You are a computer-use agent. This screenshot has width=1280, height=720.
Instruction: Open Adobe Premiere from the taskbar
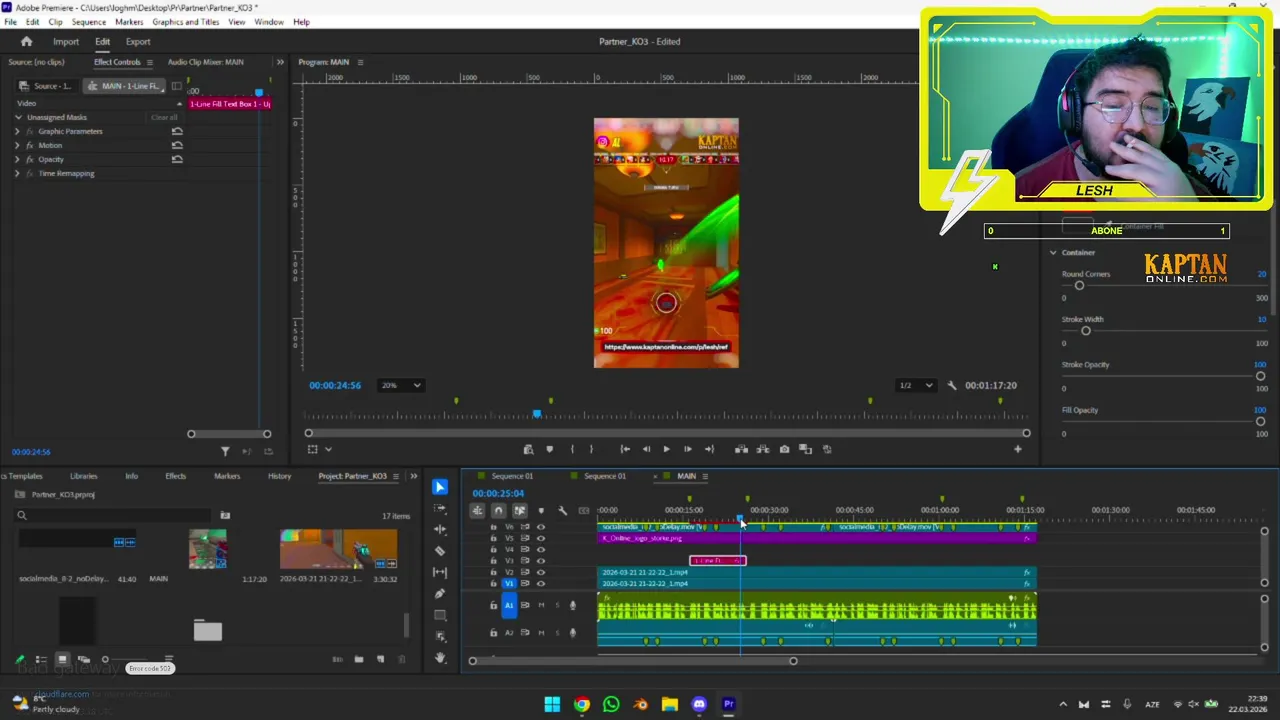(728, 704)
